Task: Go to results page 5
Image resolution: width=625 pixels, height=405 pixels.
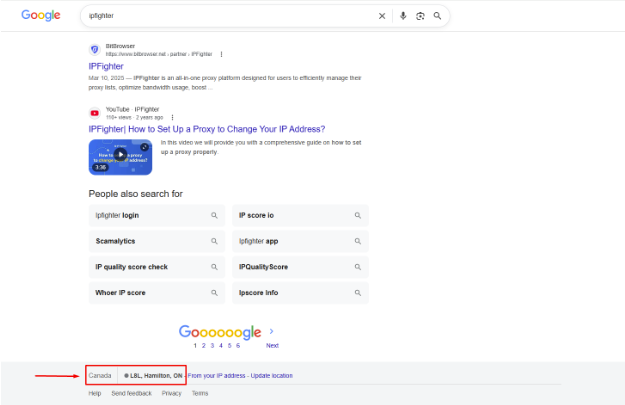Action: [229, 346]
